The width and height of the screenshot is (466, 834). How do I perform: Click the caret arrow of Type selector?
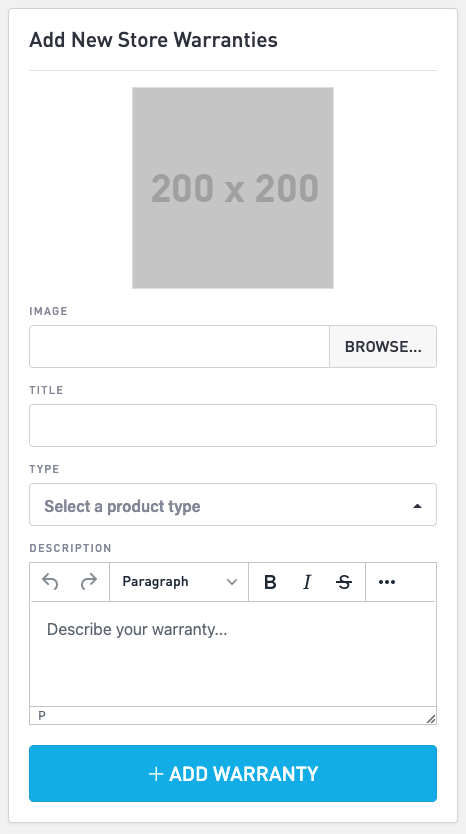(x=418, y=506)
